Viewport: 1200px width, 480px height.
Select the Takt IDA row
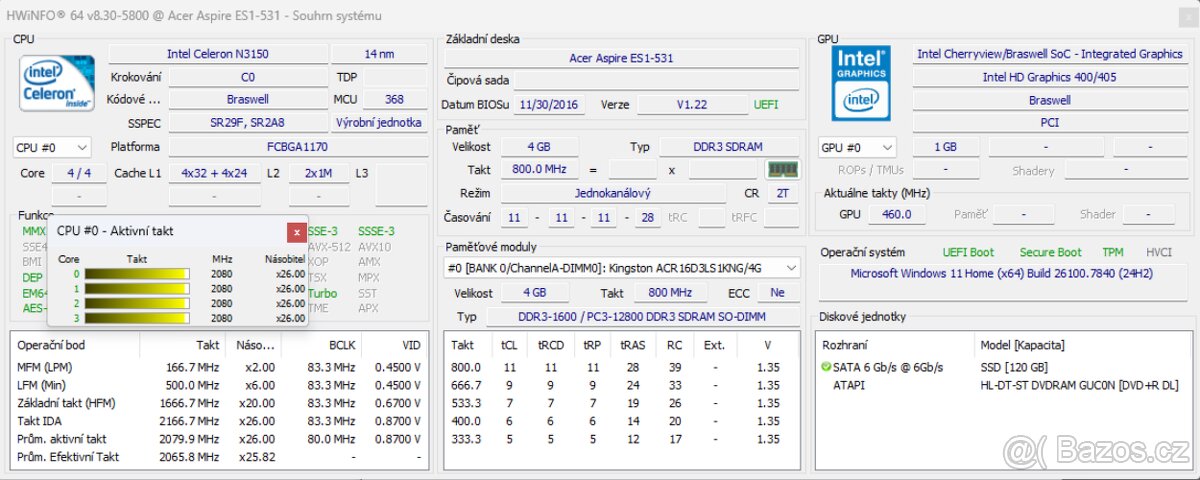tap(219, 421)
